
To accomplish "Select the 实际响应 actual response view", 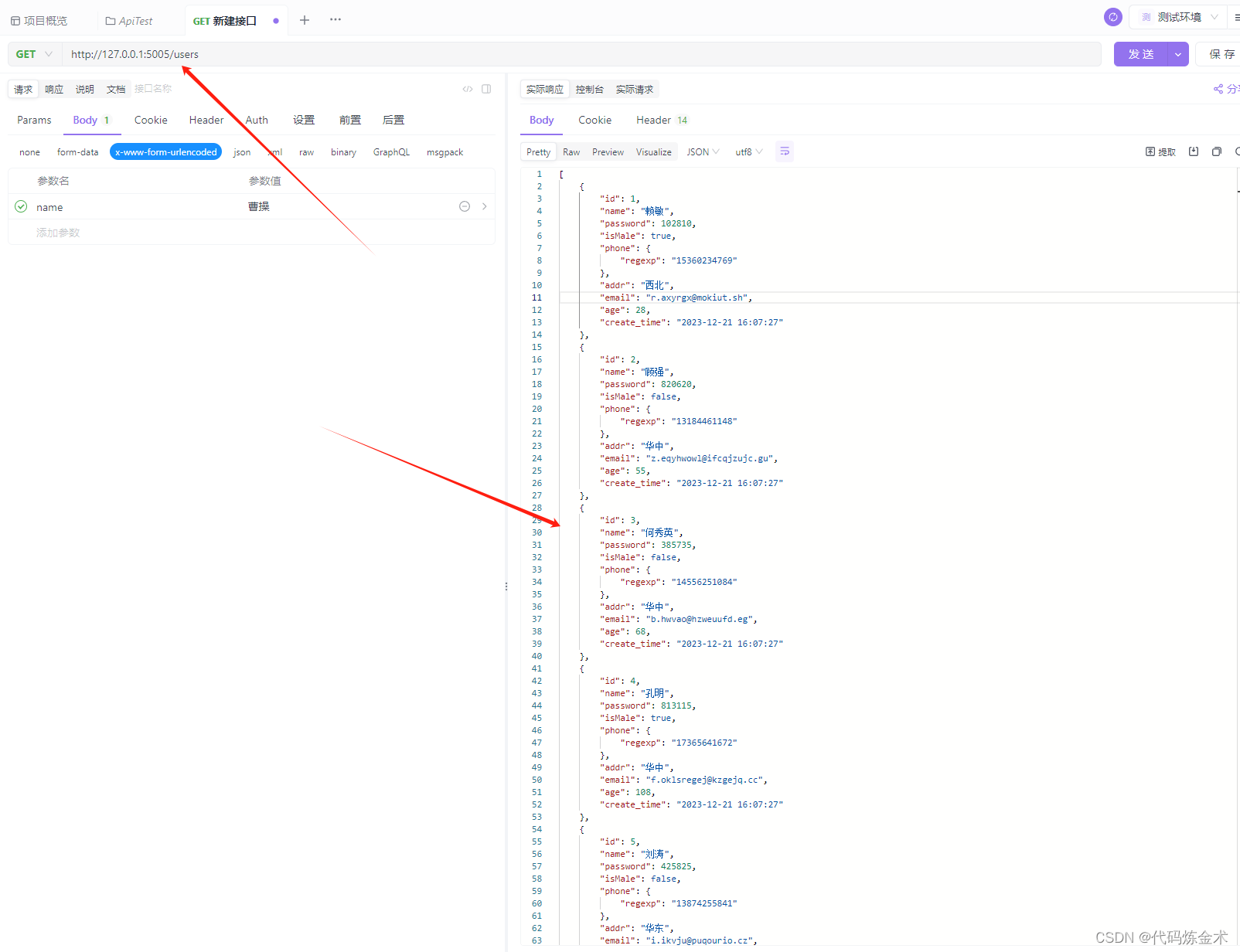I will (x=545, y=90).
